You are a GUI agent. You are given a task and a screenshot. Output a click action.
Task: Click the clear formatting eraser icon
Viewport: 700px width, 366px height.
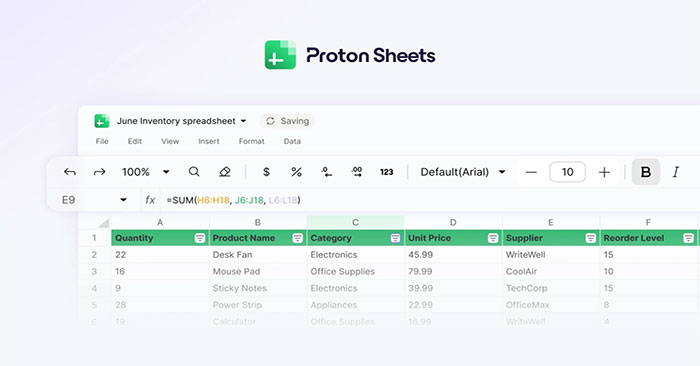(225, 172)
